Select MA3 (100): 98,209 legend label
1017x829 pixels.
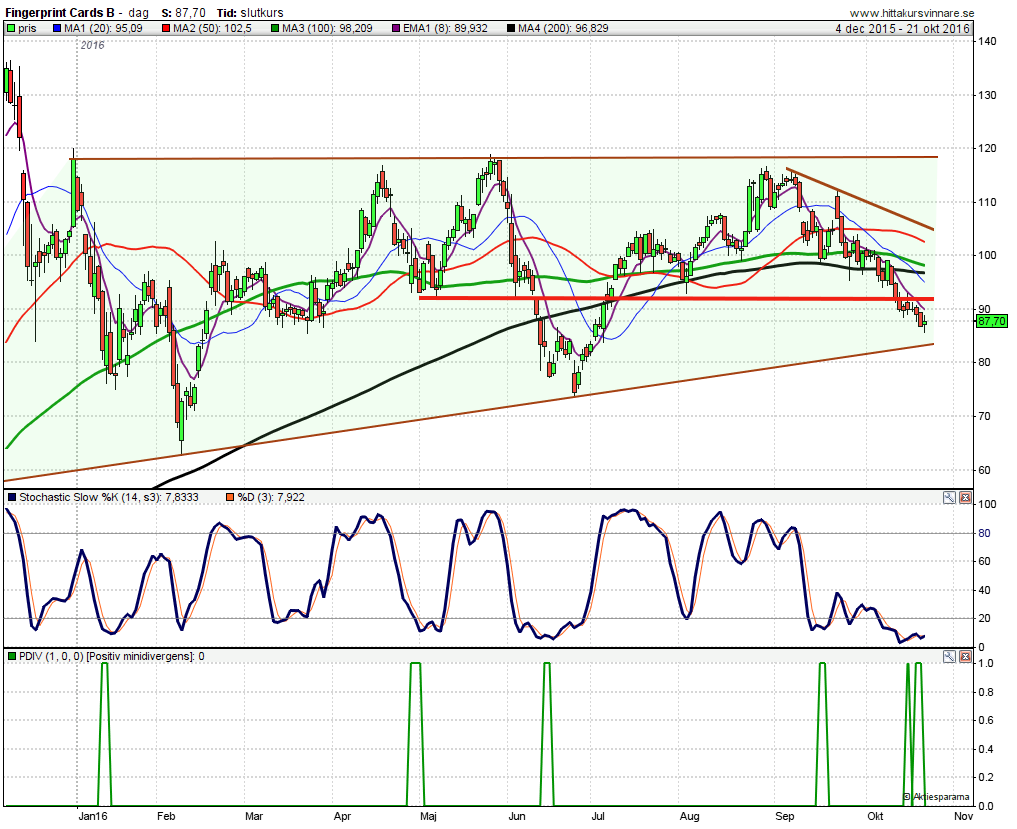coord(328,28)
